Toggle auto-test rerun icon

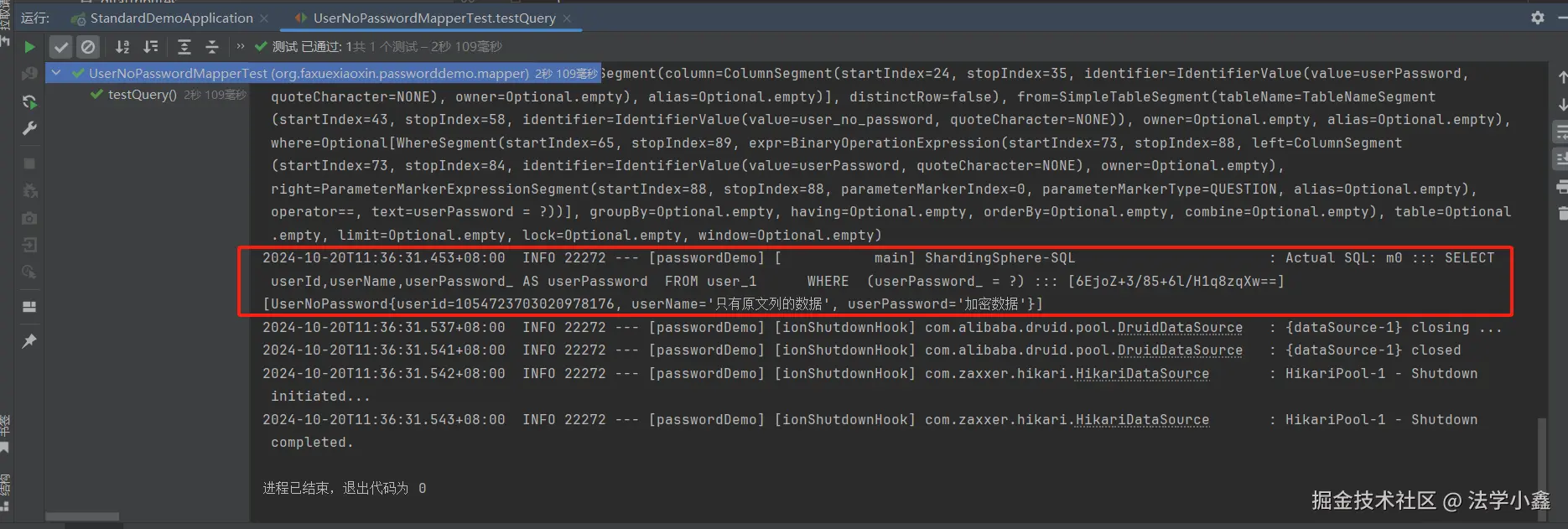(x=29, y=101)
